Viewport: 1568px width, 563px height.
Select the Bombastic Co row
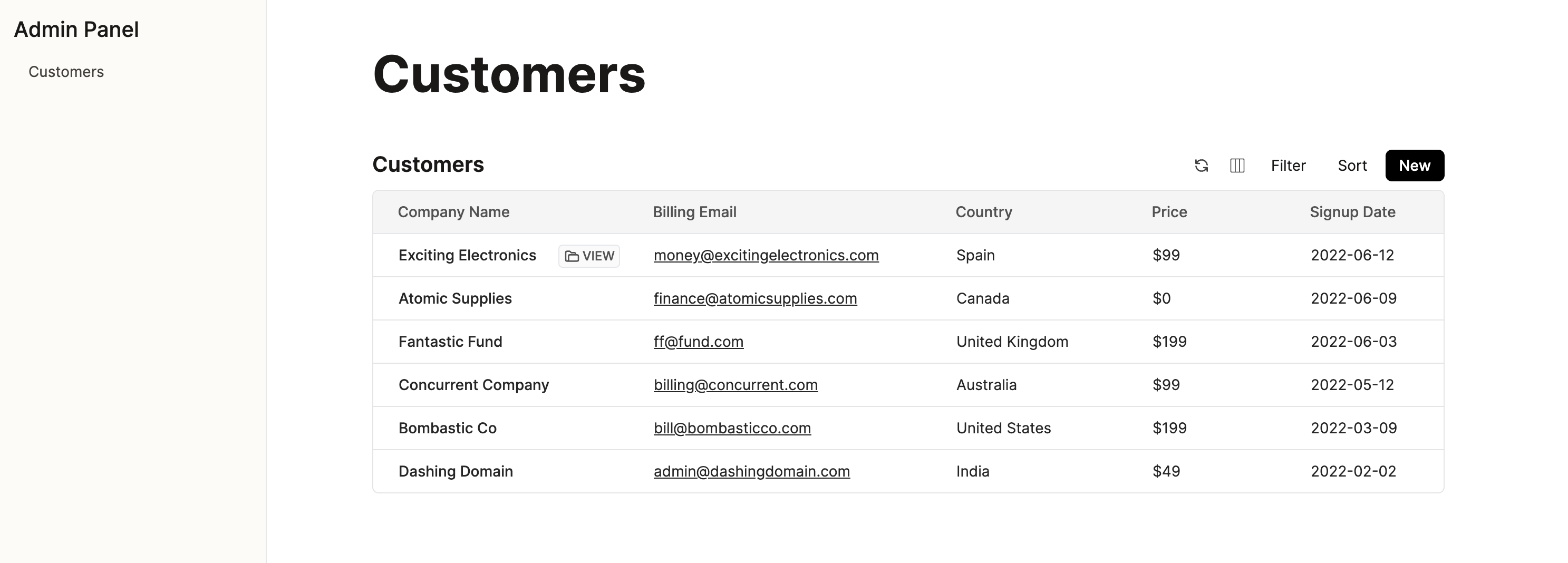pyautogui.click(x=908, y=429)
